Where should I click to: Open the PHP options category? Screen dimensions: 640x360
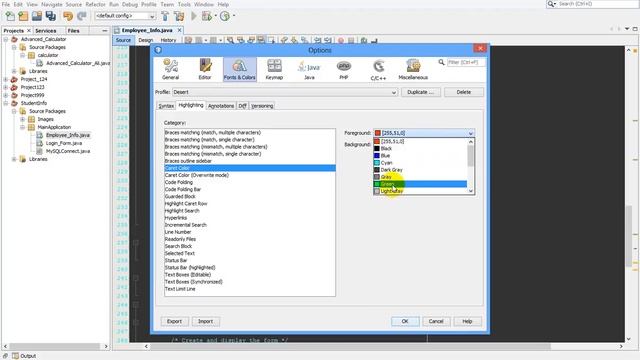pyautogui.click(x=344, y=69)
